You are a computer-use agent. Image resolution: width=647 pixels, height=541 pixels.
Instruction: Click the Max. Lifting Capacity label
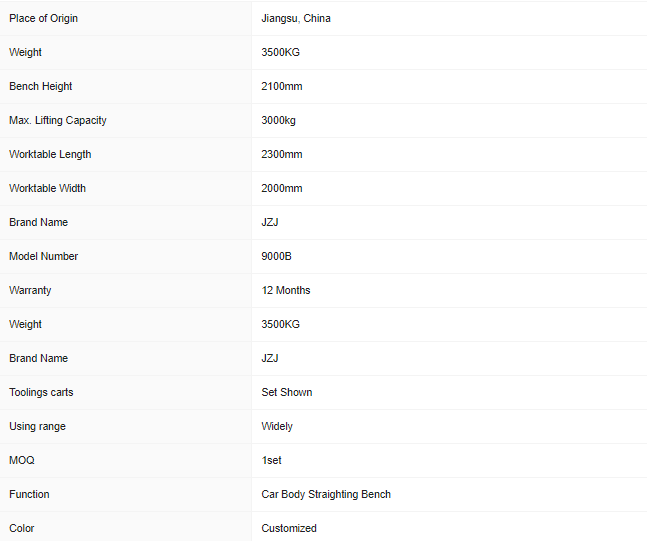(58, 120)
